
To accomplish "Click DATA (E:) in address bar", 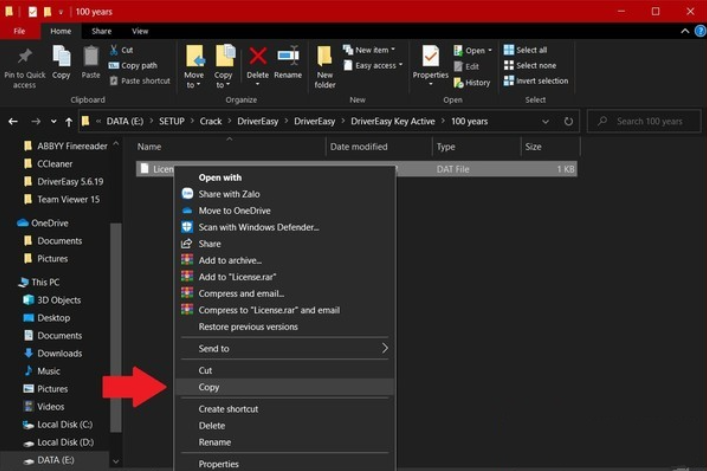I will pos(125,121).
